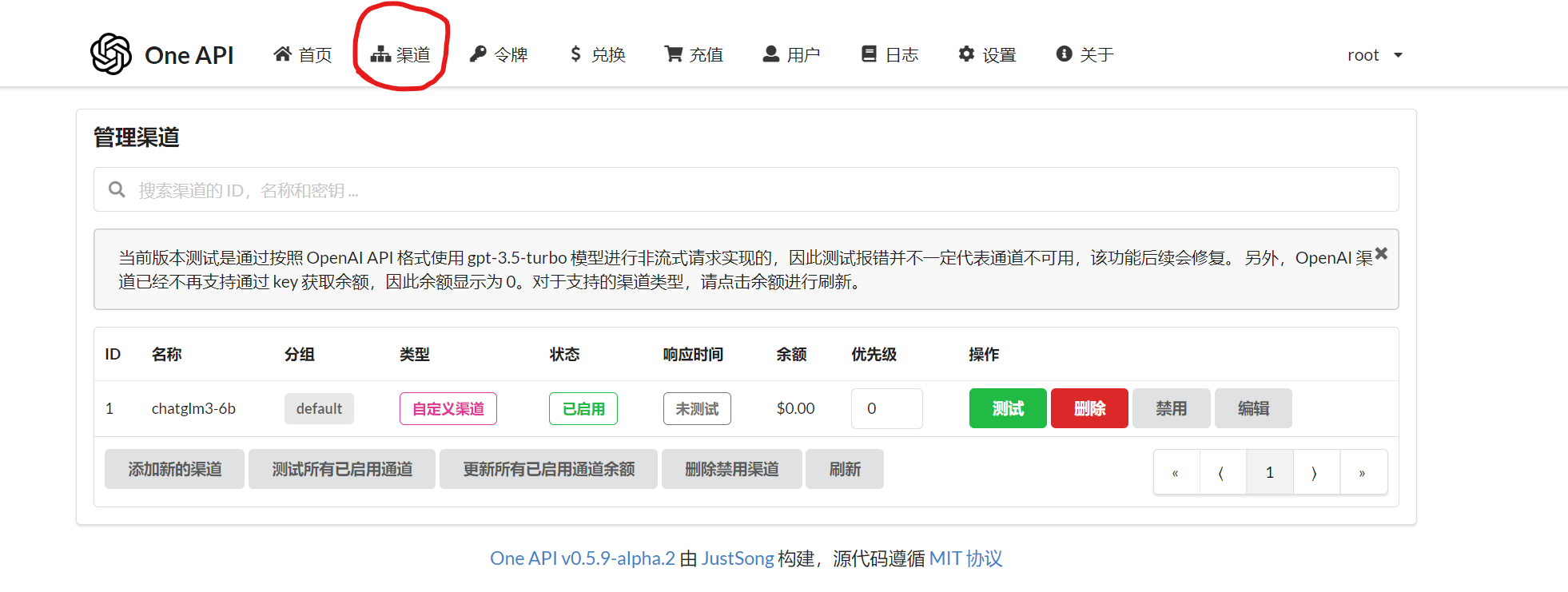Click the 令牌 key icon

pos(478,54)
